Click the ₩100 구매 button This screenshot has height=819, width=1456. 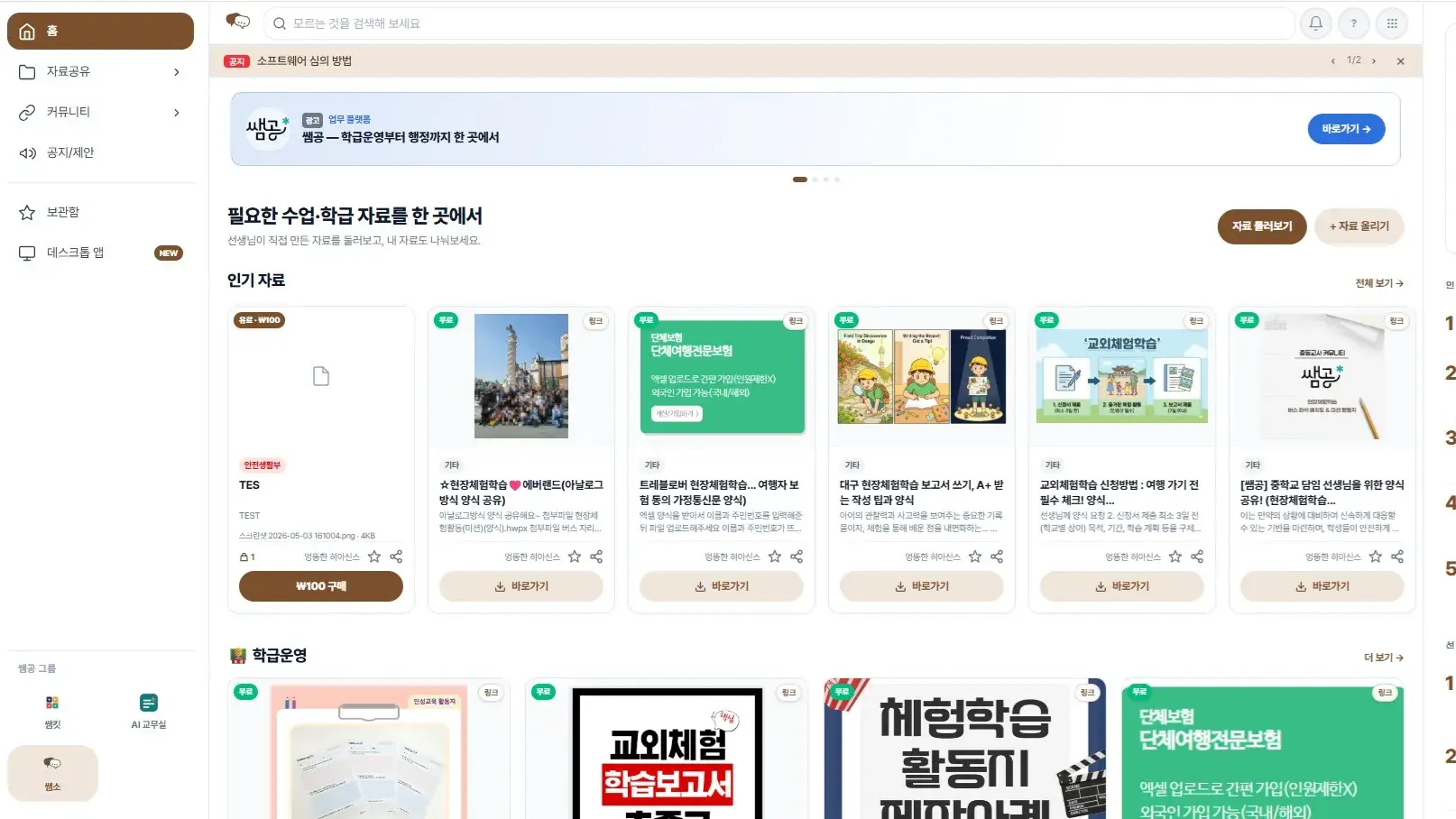click(x=321, y=586)
